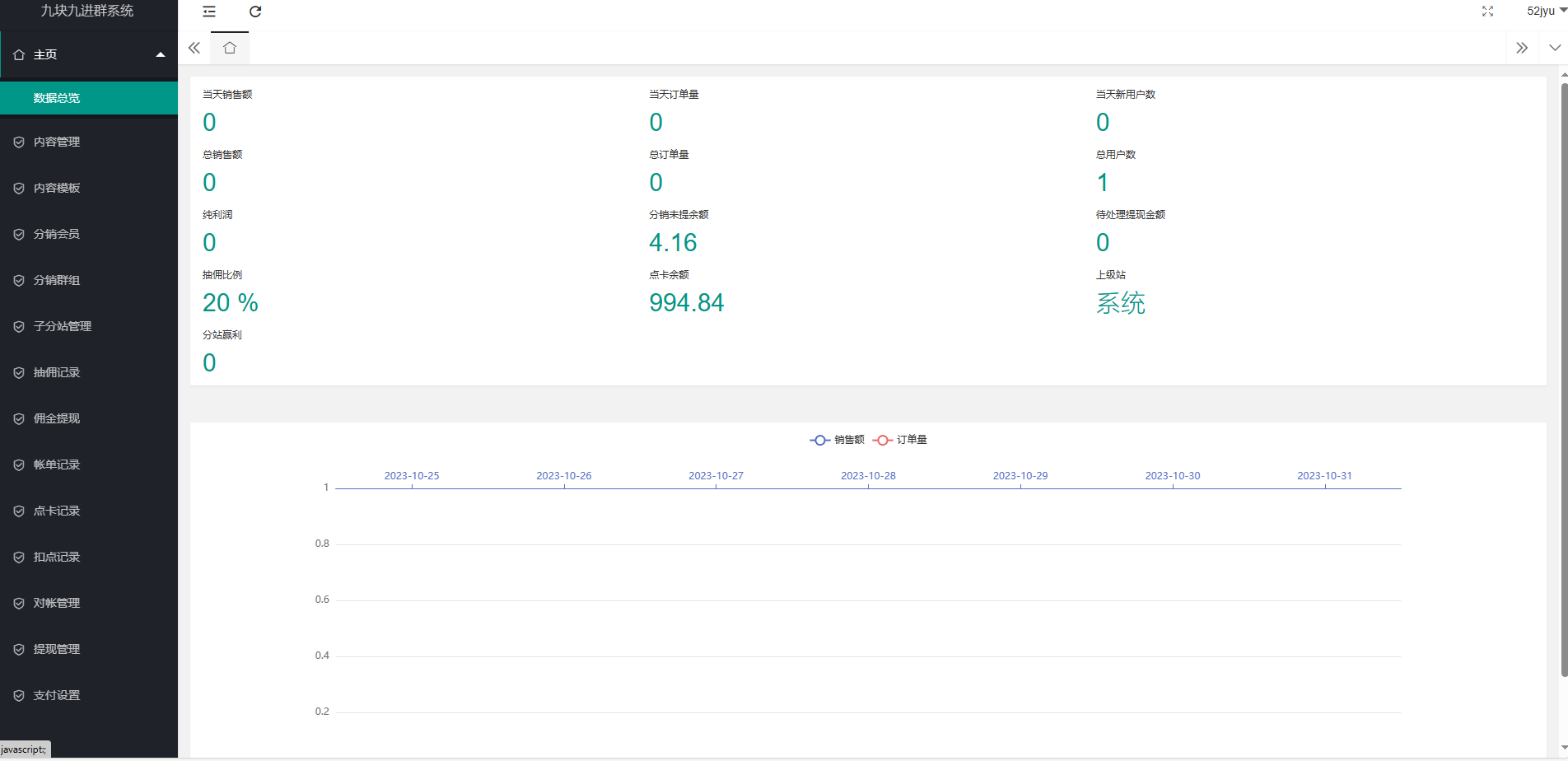
Task: Open 佣金提现 page from sidebar
Action: 57,418
